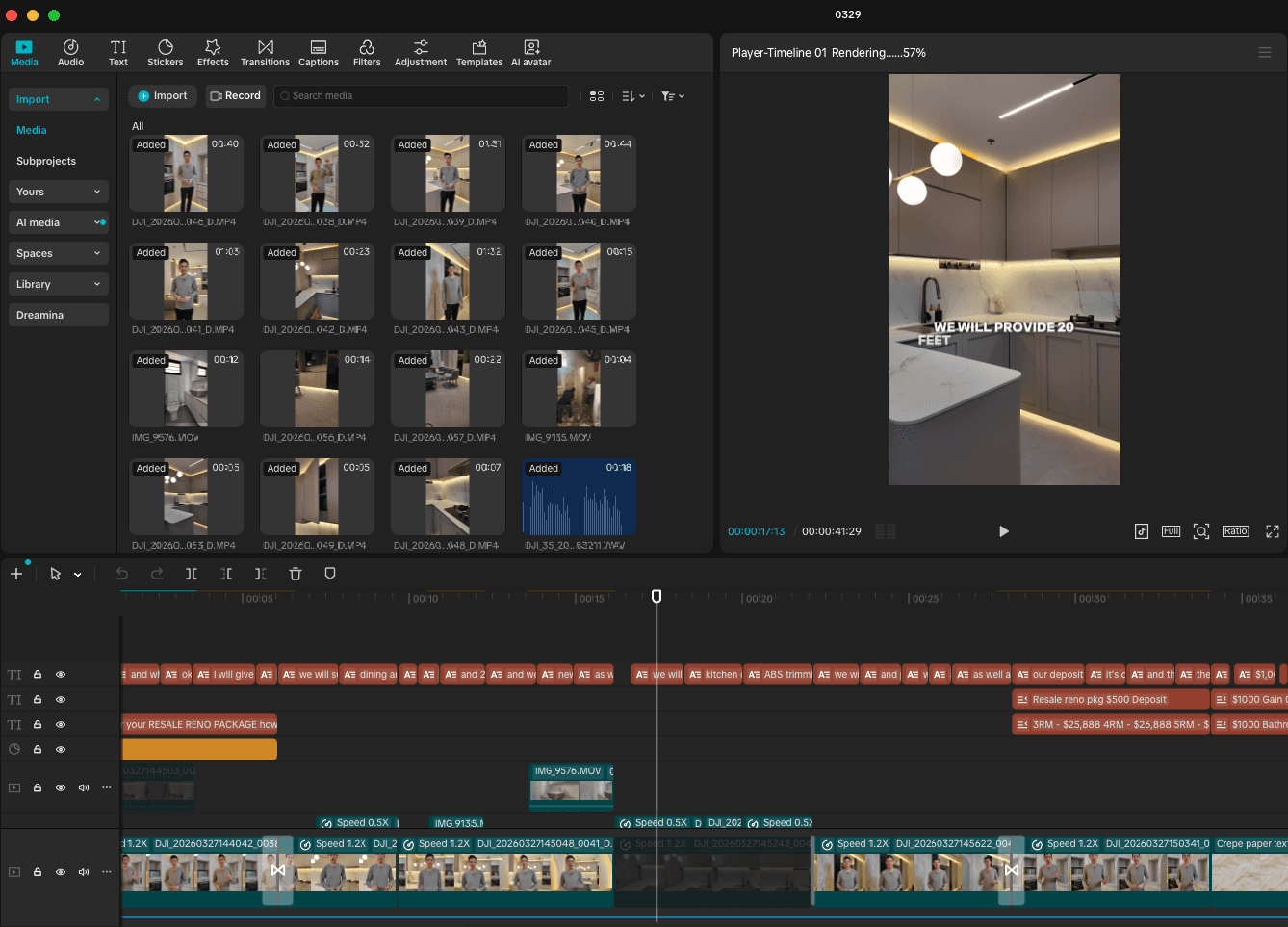Mute the main video track audio
This screenshot has height=927, width=1288.
[84, 871]
